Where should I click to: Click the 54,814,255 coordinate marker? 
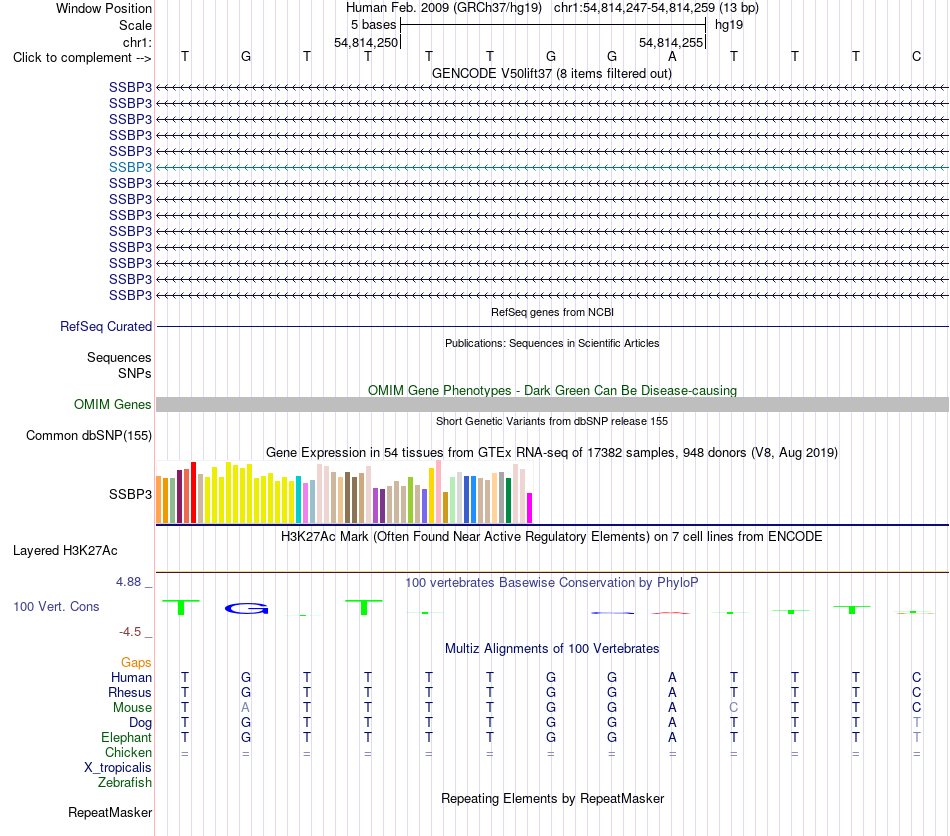pyautogui.click(x=671, y=42)
